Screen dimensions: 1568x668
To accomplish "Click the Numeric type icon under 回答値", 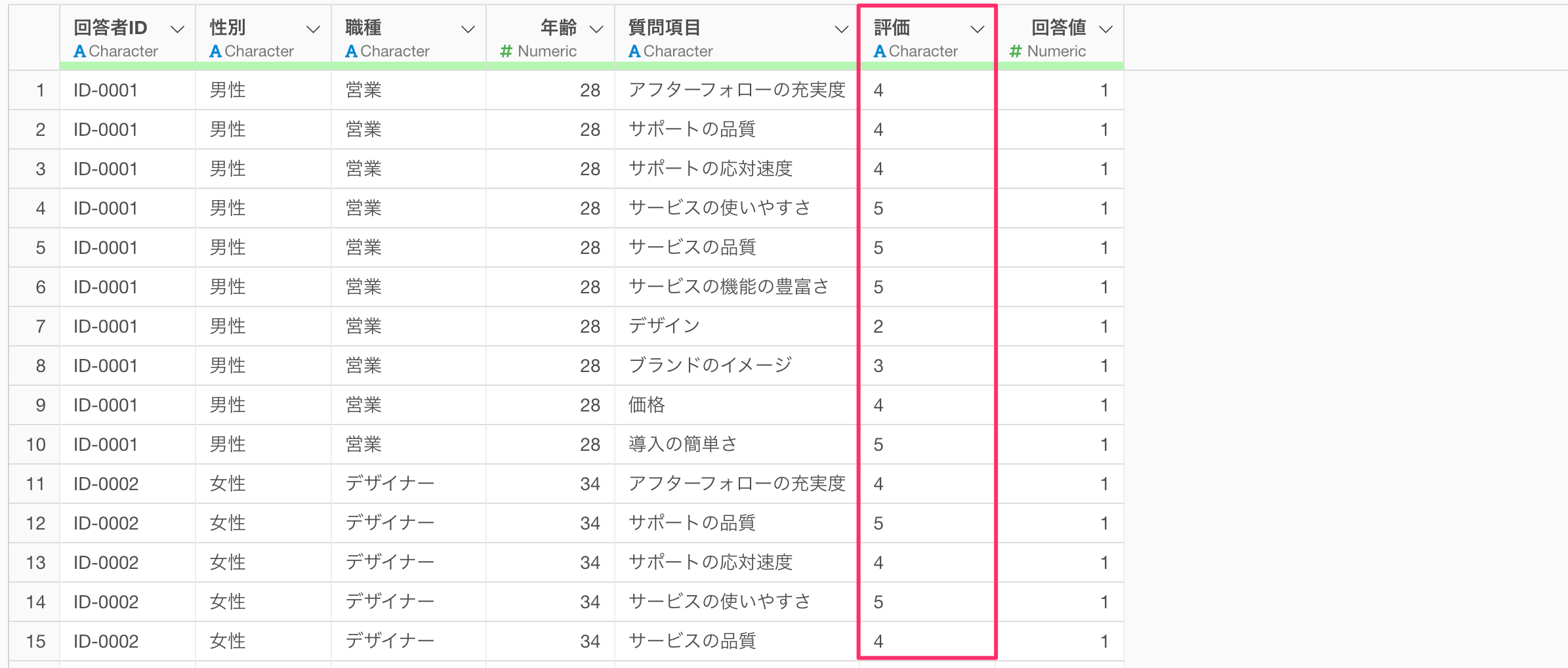I will coord(1016,51).
